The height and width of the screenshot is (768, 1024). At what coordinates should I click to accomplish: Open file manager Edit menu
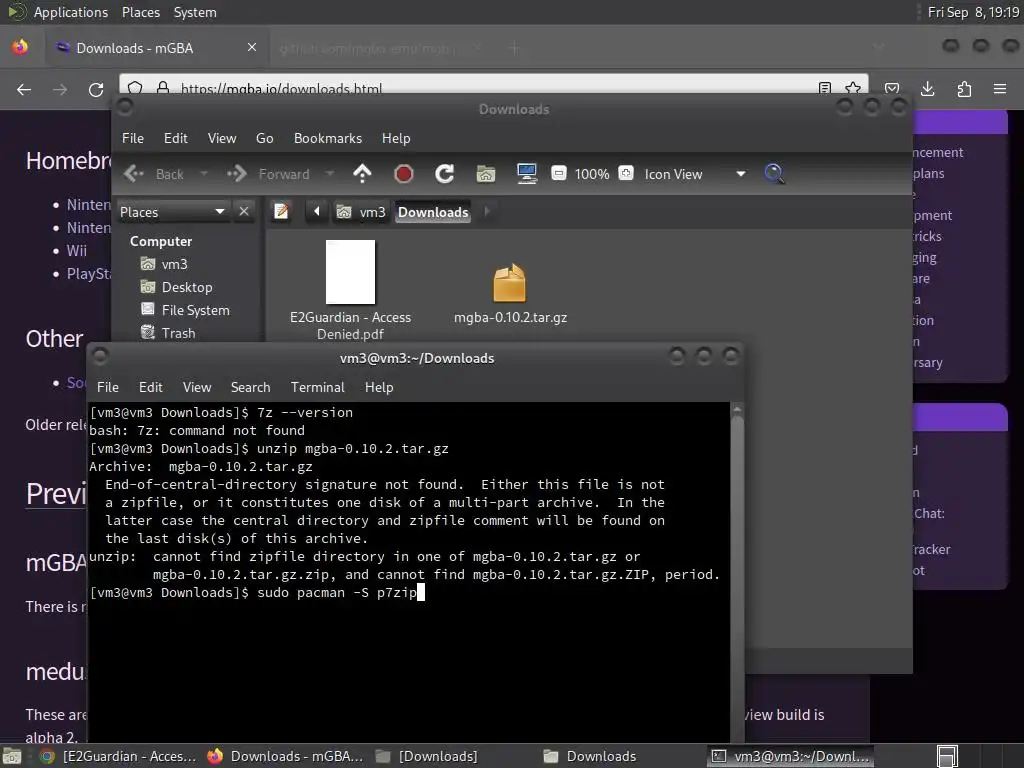pyautogui.click(x=176, y=138)
